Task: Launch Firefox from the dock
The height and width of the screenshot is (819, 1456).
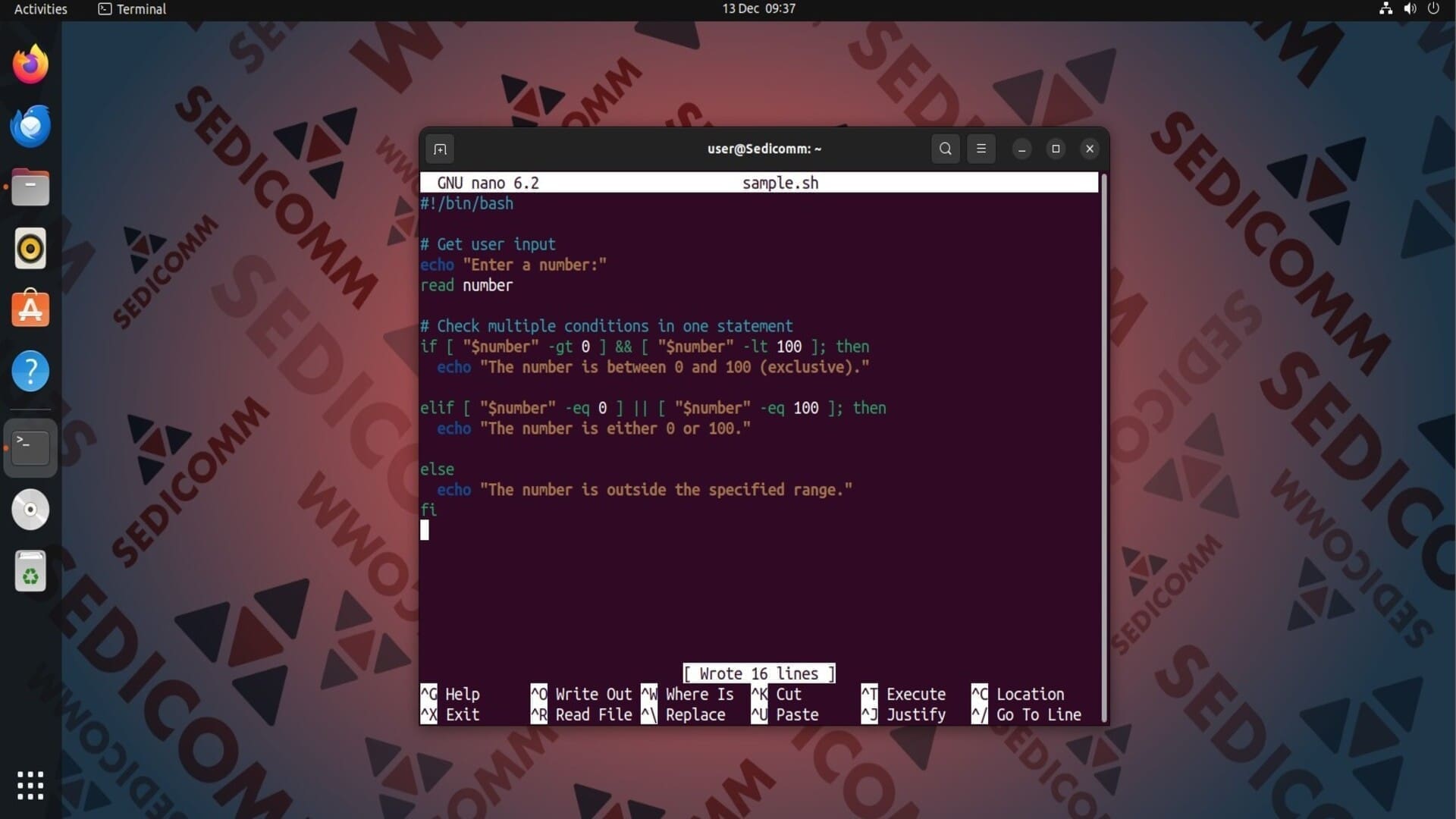Action: pos(30,64)
